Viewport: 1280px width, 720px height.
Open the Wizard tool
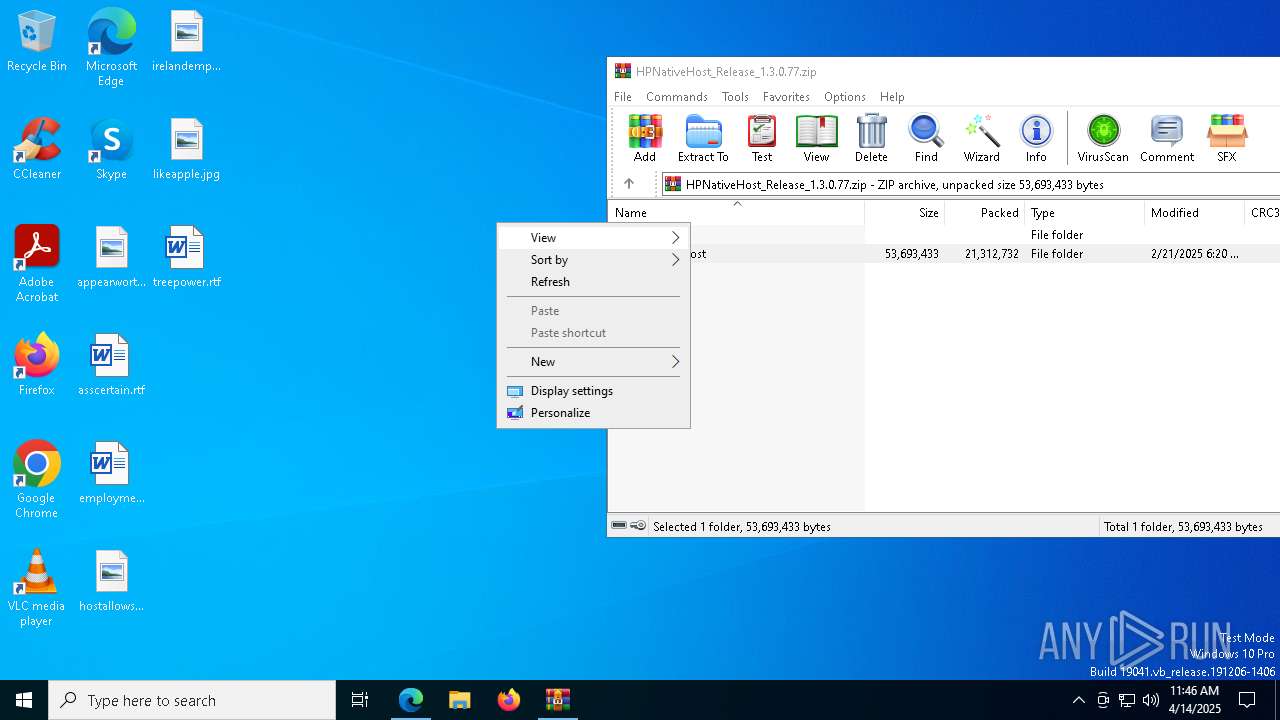coord(981,138)
